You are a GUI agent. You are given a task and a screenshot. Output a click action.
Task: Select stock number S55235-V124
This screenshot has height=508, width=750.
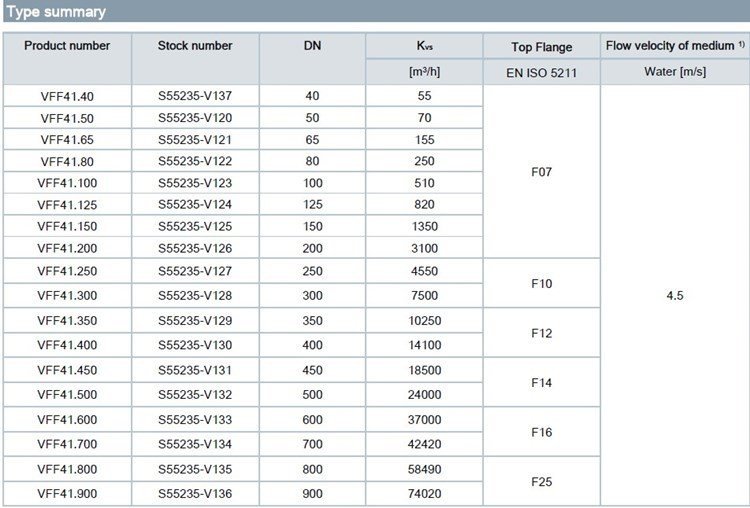tap(195, 205)
